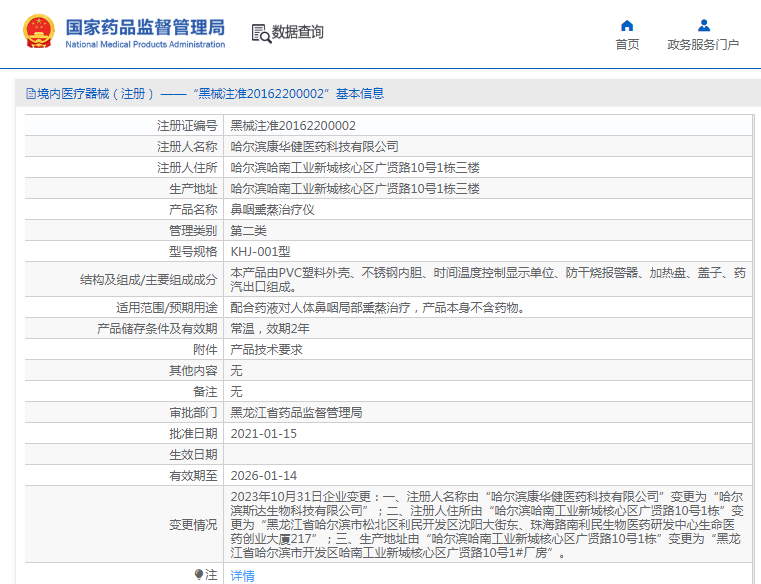Click the 附件 label
Screen dimensions: 761x584
tap(205, 350)
